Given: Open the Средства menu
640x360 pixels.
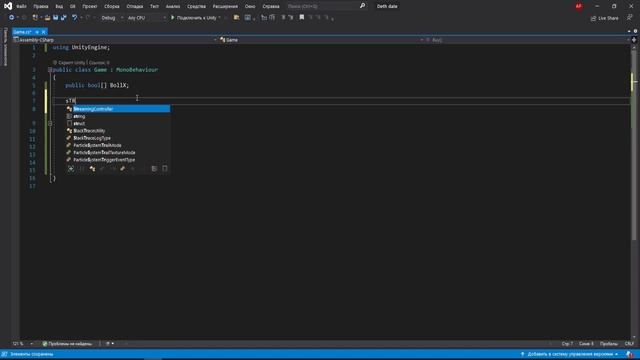Looking at the screenshot, I should [x=196, y=7].
